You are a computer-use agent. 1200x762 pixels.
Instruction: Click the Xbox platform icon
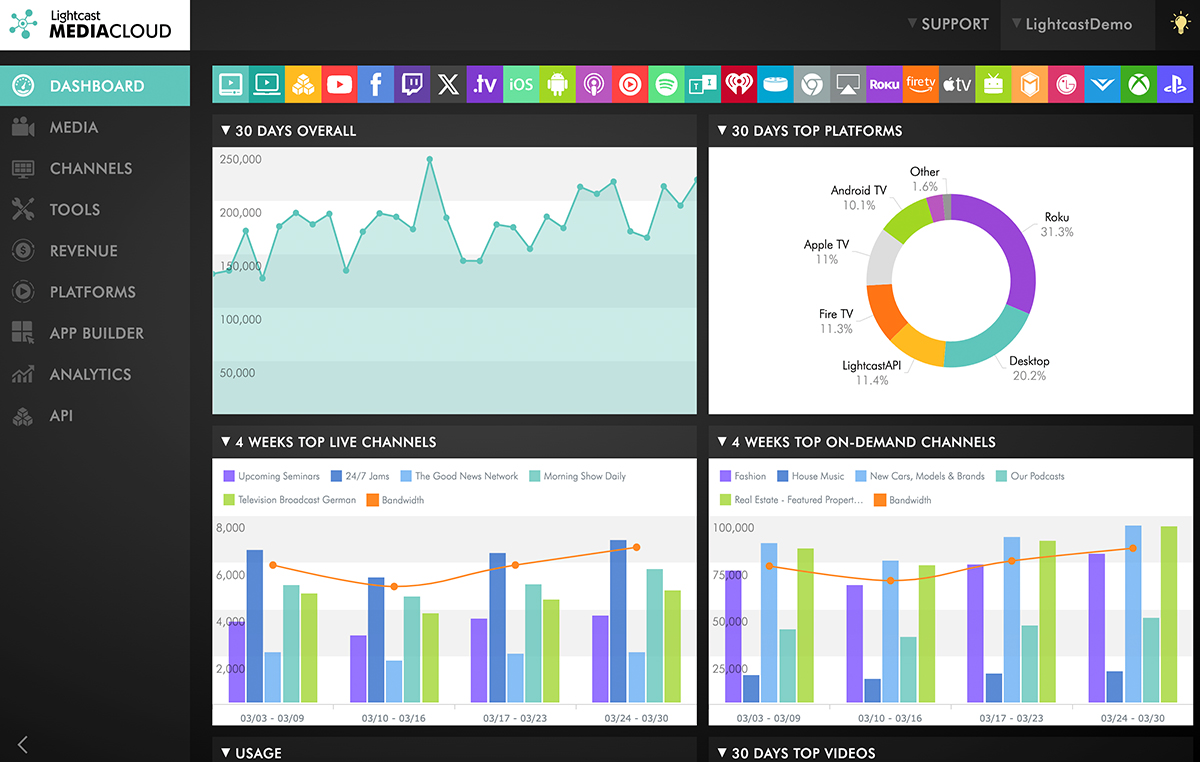tap(1138, 85)
